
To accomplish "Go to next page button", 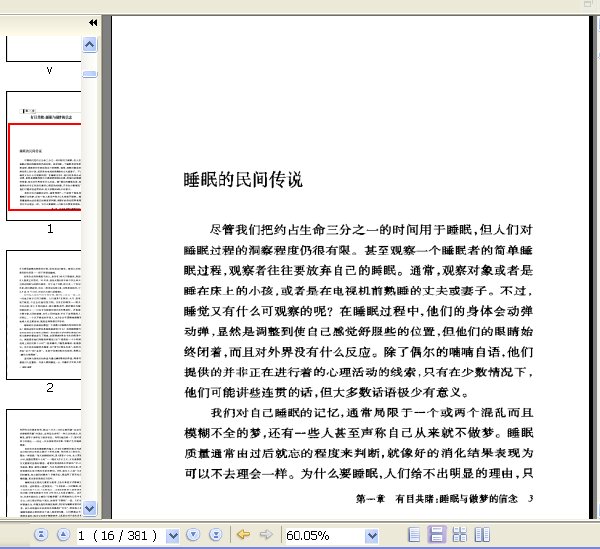I will tap(193, 534).
